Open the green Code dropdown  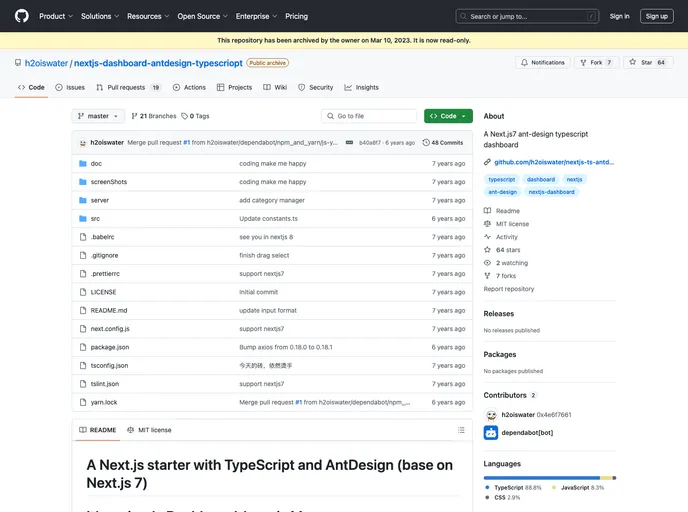(448, 116)
